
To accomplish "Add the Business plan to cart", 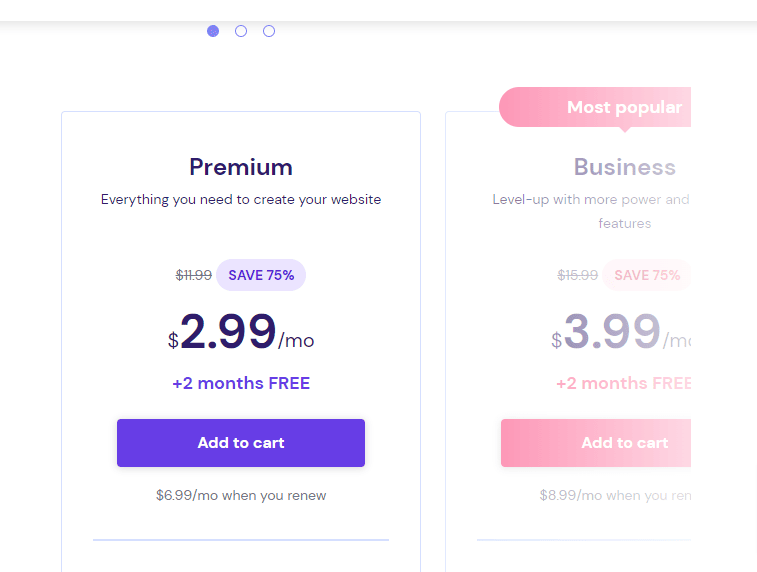I will click(x=596, y=443).
